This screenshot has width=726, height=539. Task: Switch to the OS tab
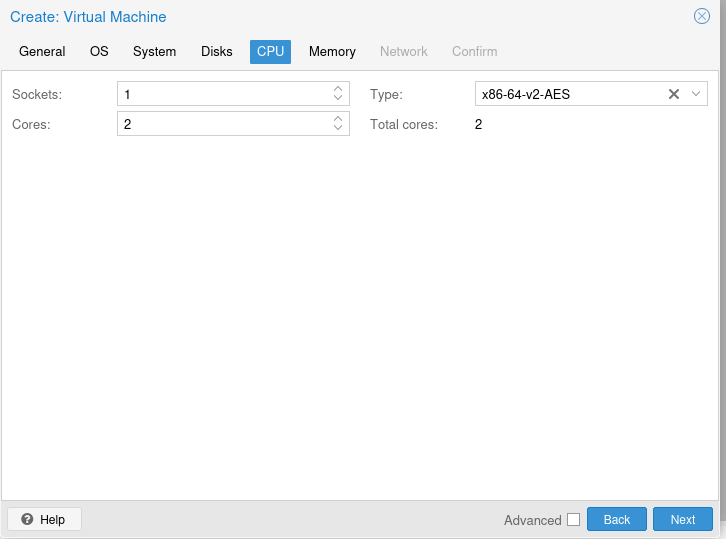99,51
